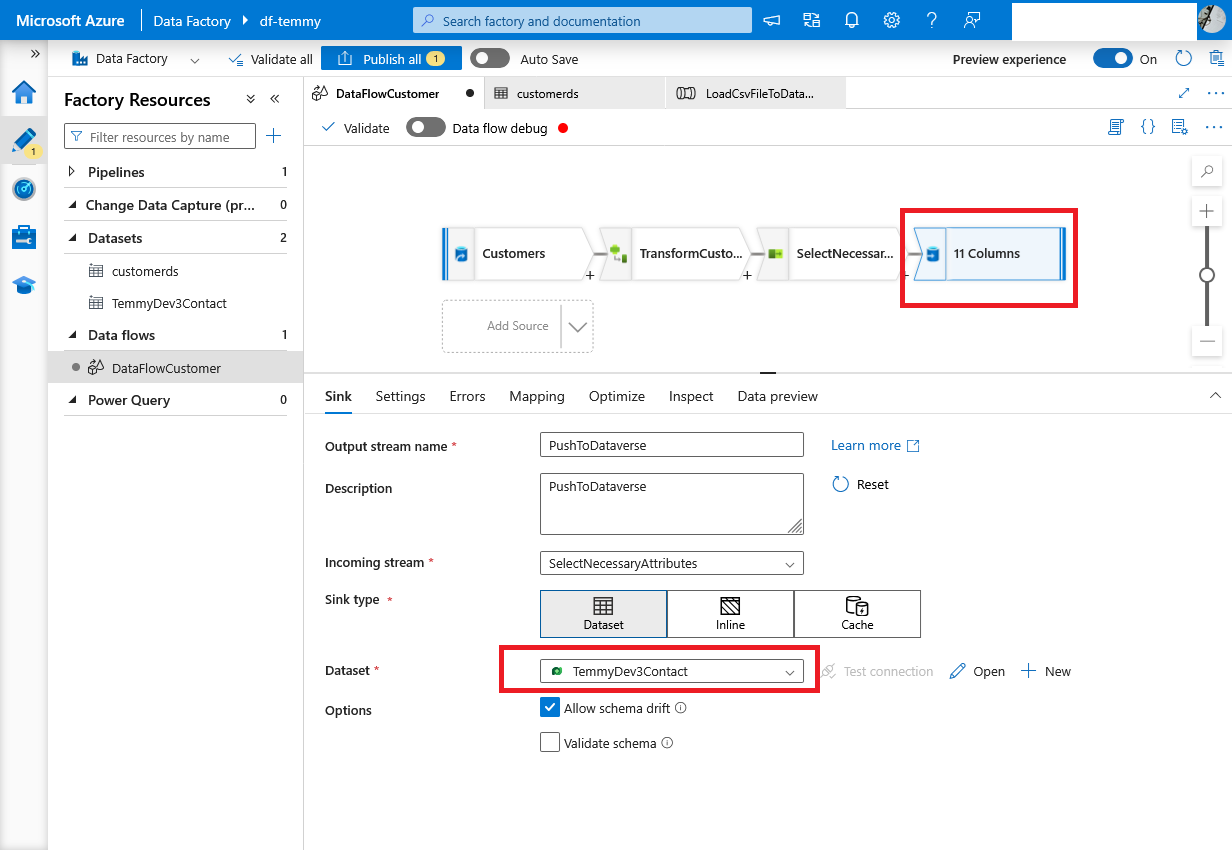
Task: Select the 11 Columns sink node
Action: point(990,254)
